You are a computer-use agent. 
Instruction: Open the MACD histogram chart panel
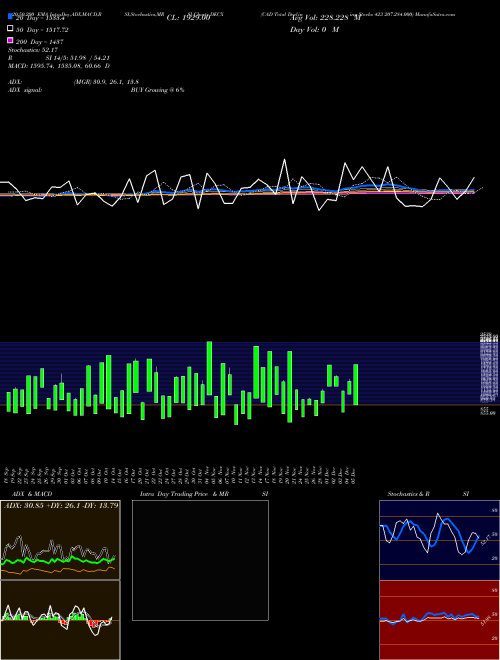coord(60,620)
